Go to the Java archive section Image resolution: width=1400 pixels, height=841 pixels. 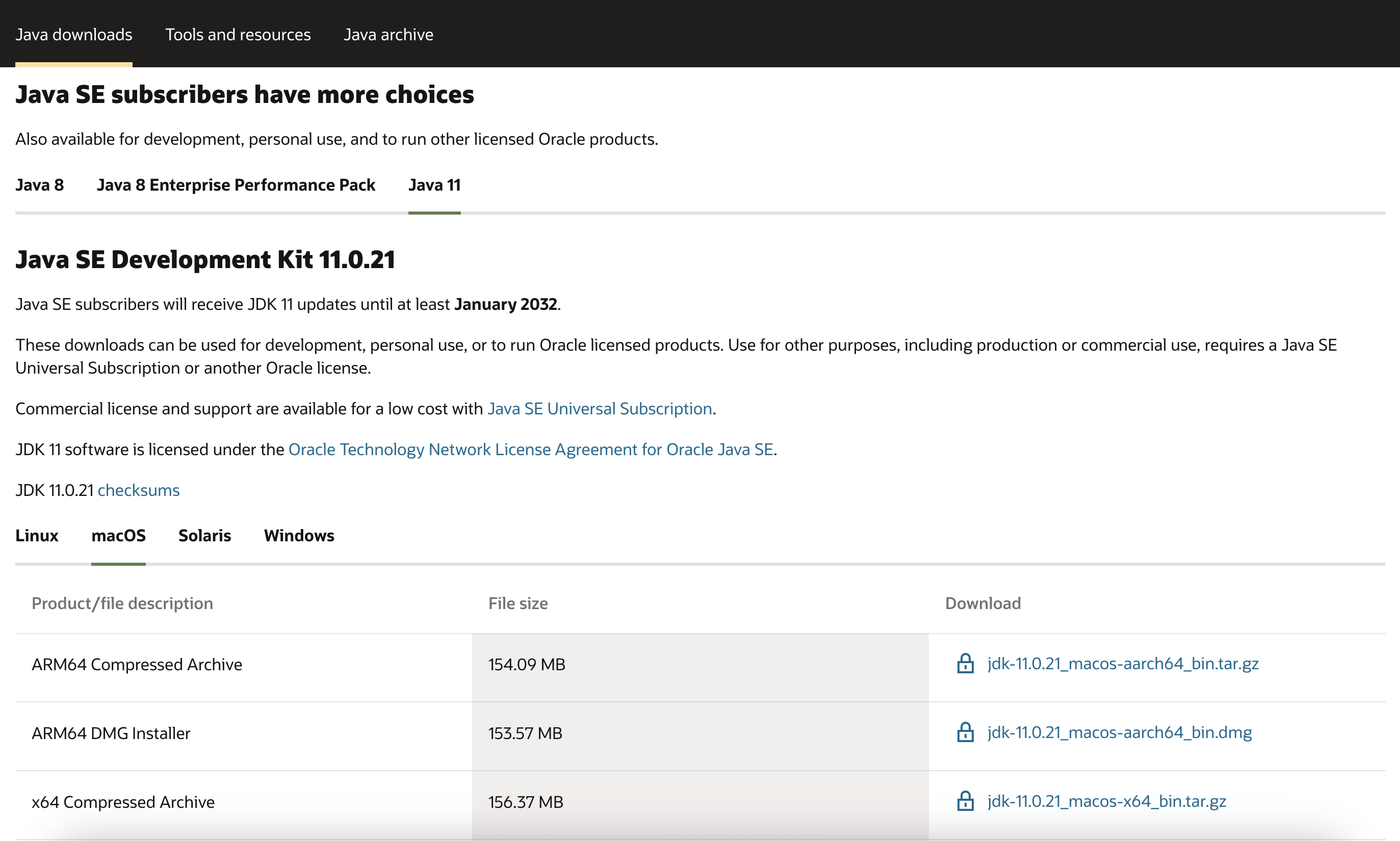[388, 35]
